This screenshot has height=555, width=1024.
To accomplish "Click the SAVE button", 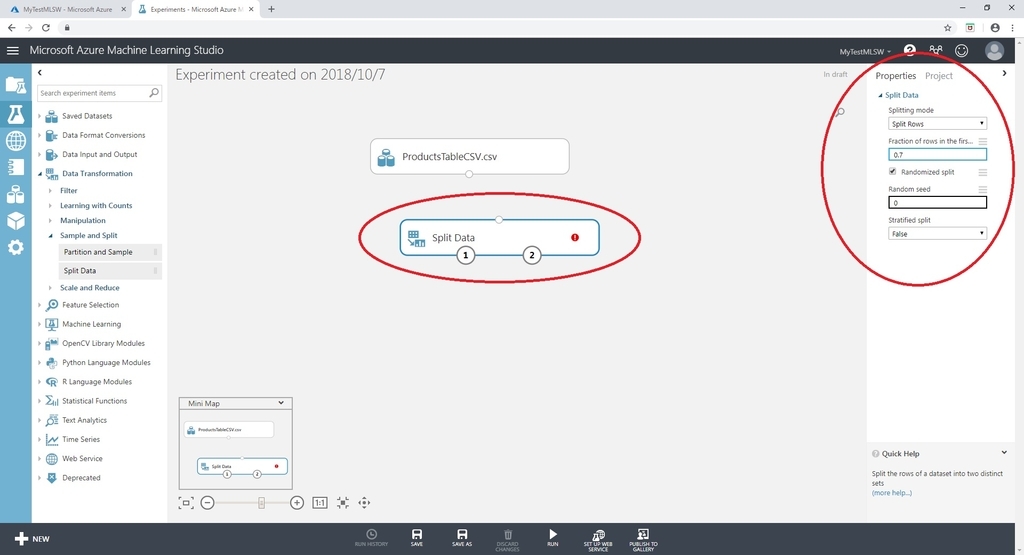I will point(417,537).
